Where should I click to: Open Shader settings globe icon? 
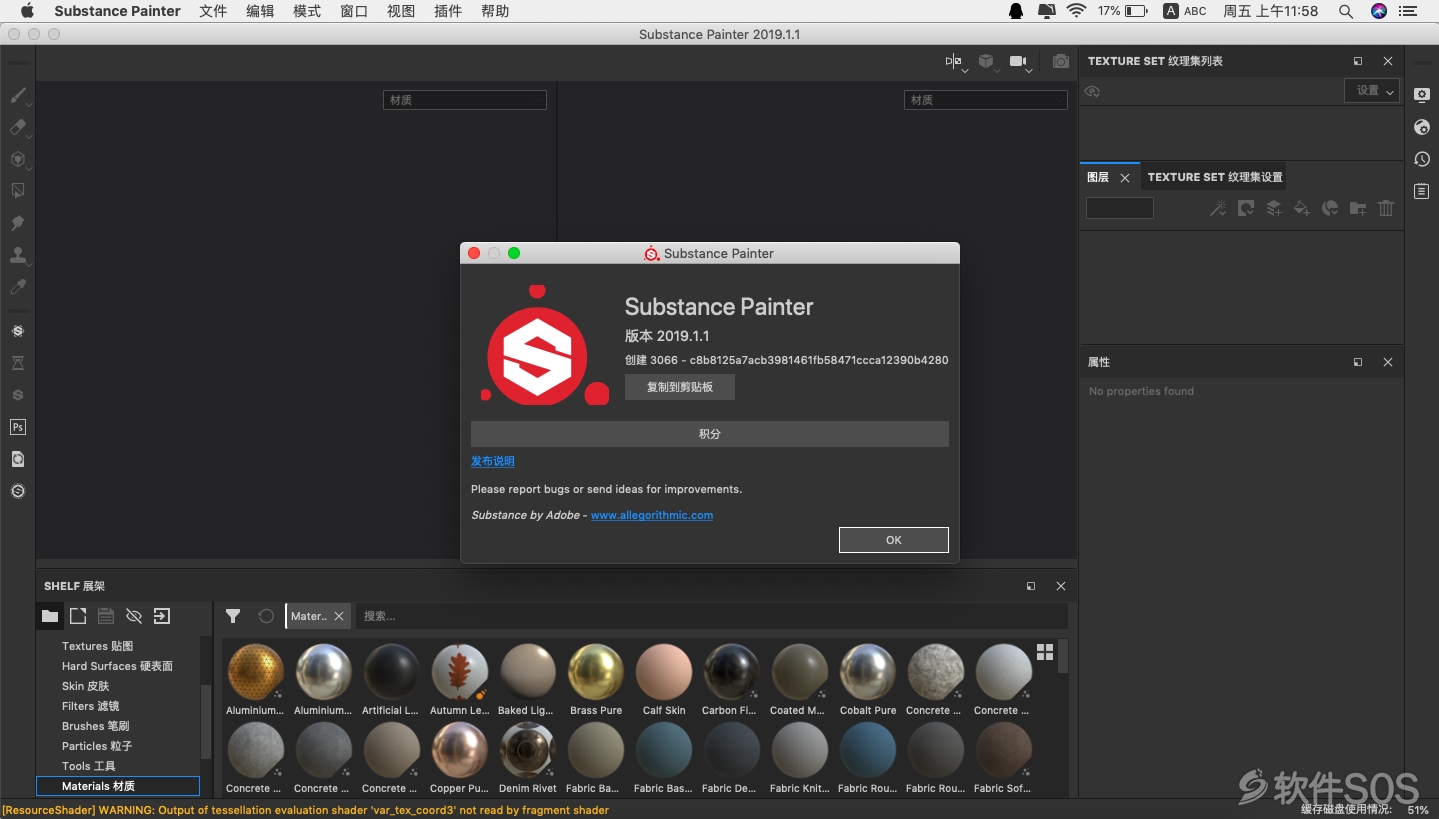(x=1422, y=127)
